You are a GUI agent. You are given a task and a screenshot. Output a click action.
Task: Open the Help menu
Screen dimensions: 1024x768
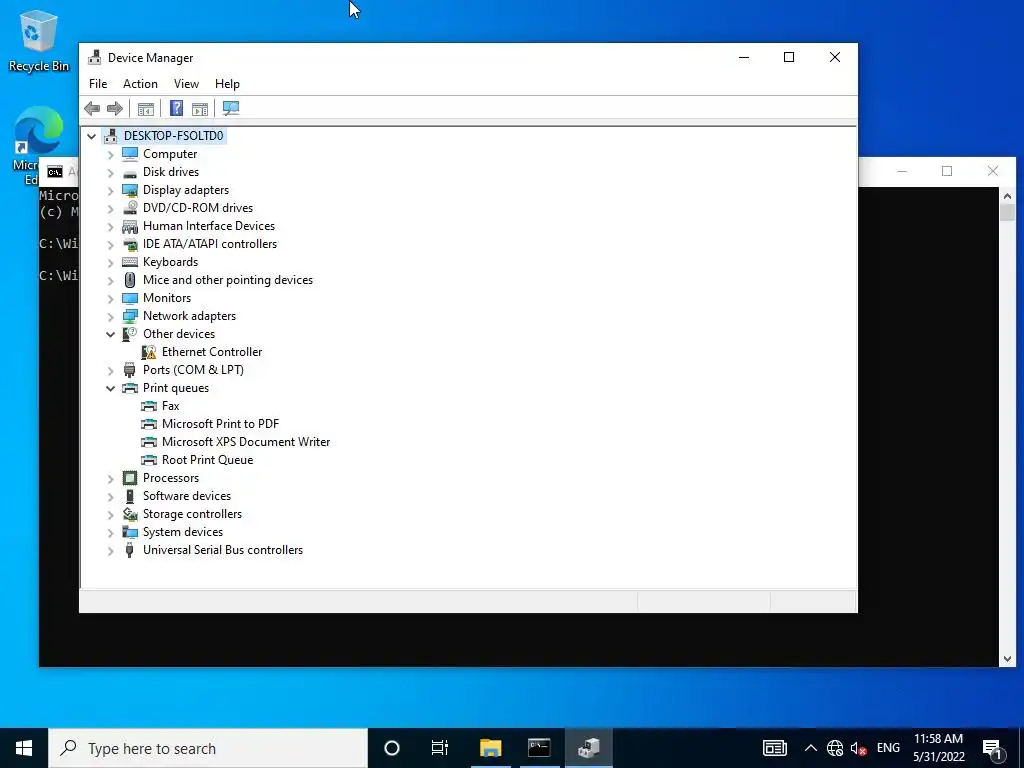point(227,84)
